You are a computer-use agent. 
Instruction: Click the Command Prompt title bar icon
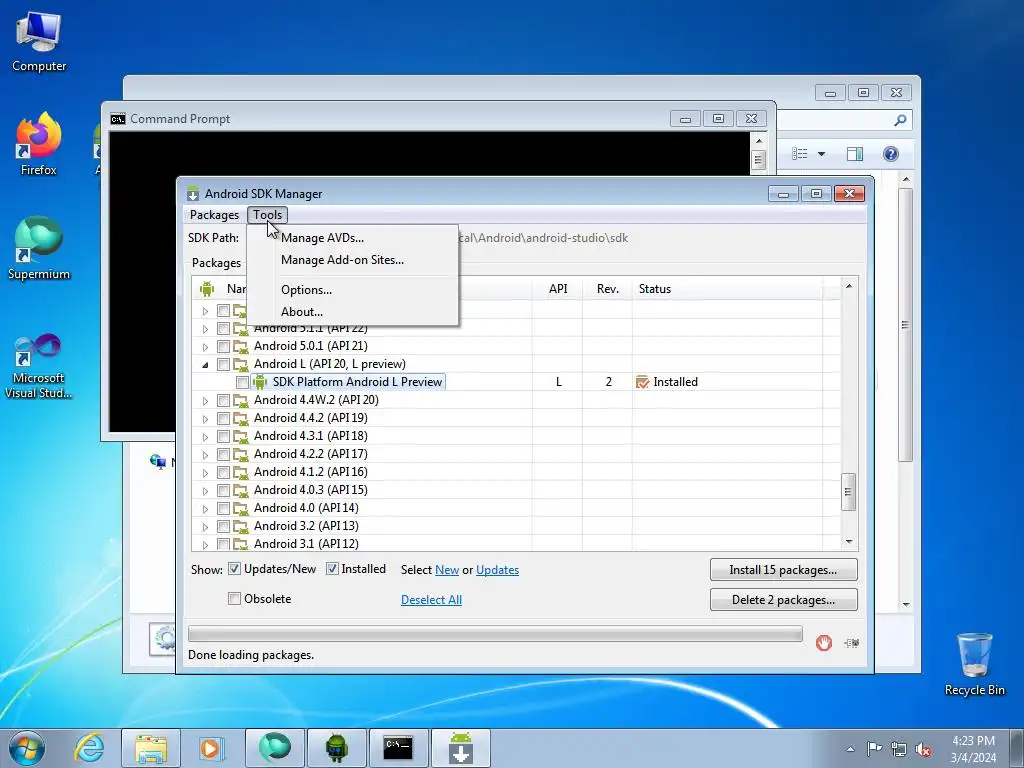(x=118, y=119)
